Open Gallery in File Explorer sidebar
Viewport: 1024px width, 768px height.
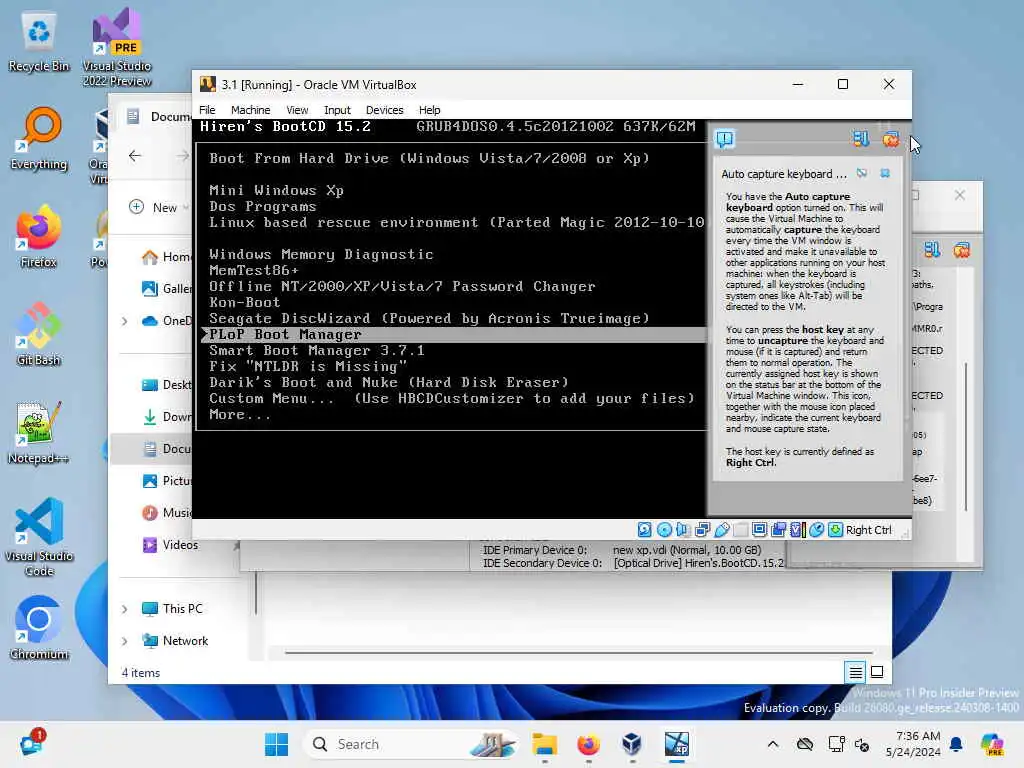(167, 289)
